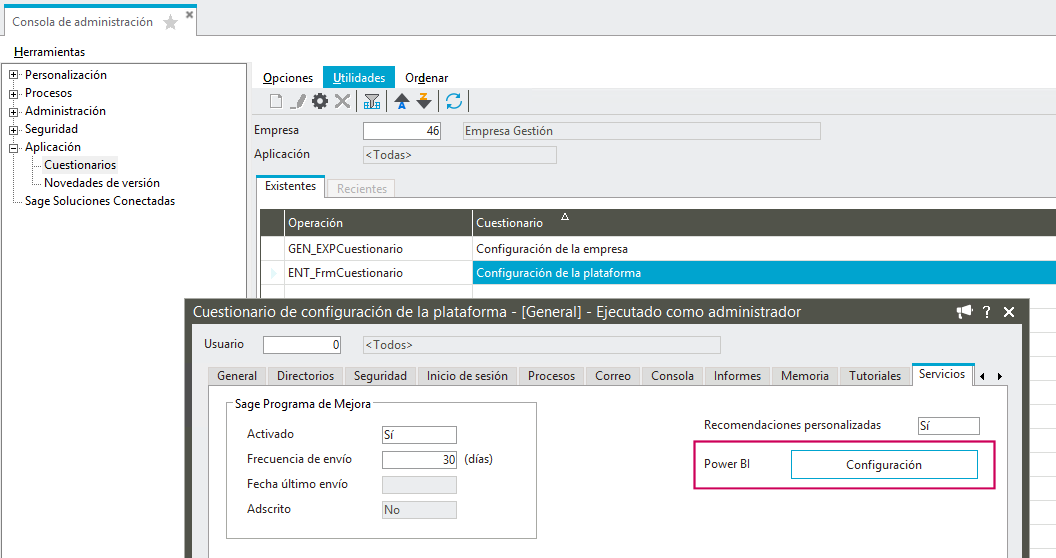Viewport: 1056px width, 558px height.
Task: Collapse the Aplicación tree node
Action: [13, 148]
